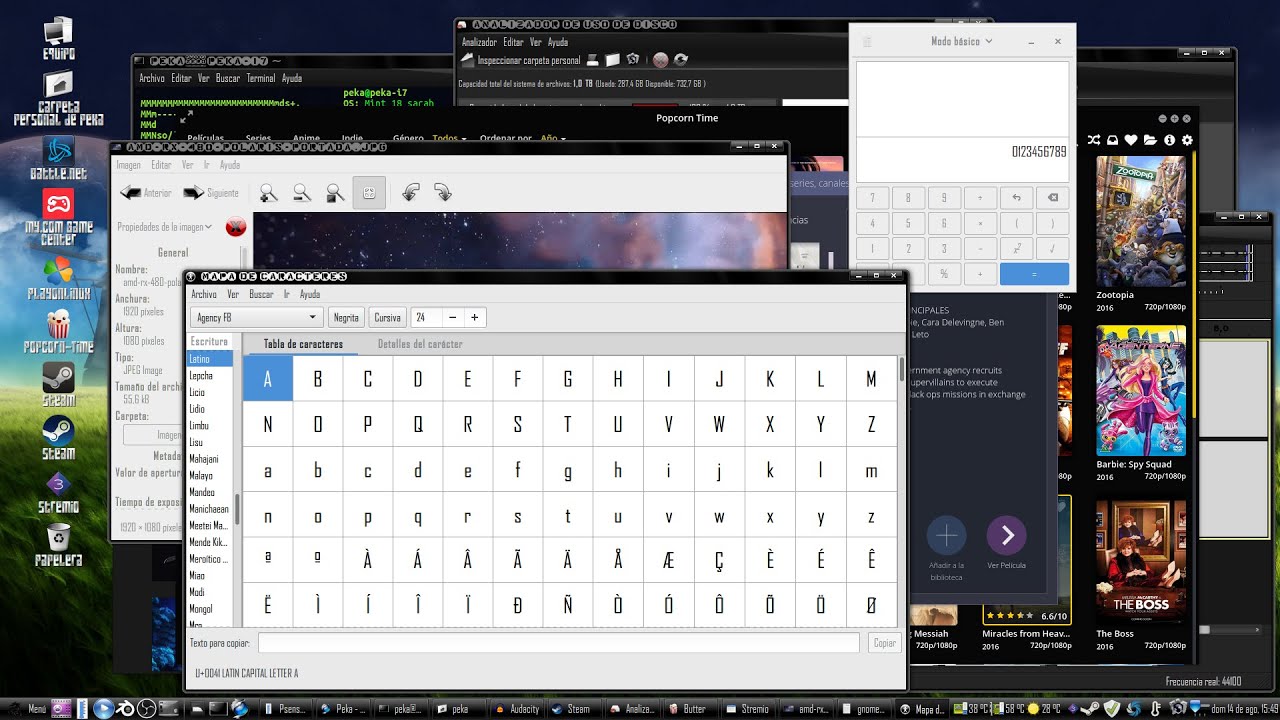Image resolution: width=1280 pixels, height=720 pixels.
Task: Open Agency FB font dropdown
Action: [256, 317]
